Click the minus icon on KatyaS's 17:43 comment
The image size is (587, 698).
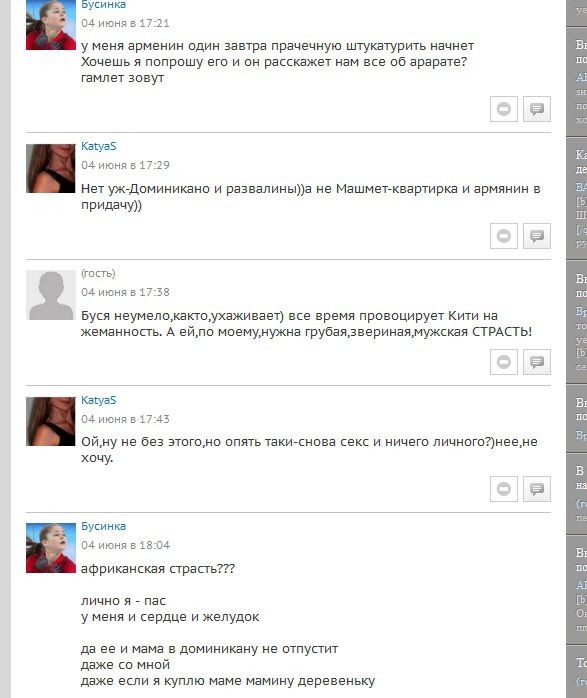pos(504,489)
